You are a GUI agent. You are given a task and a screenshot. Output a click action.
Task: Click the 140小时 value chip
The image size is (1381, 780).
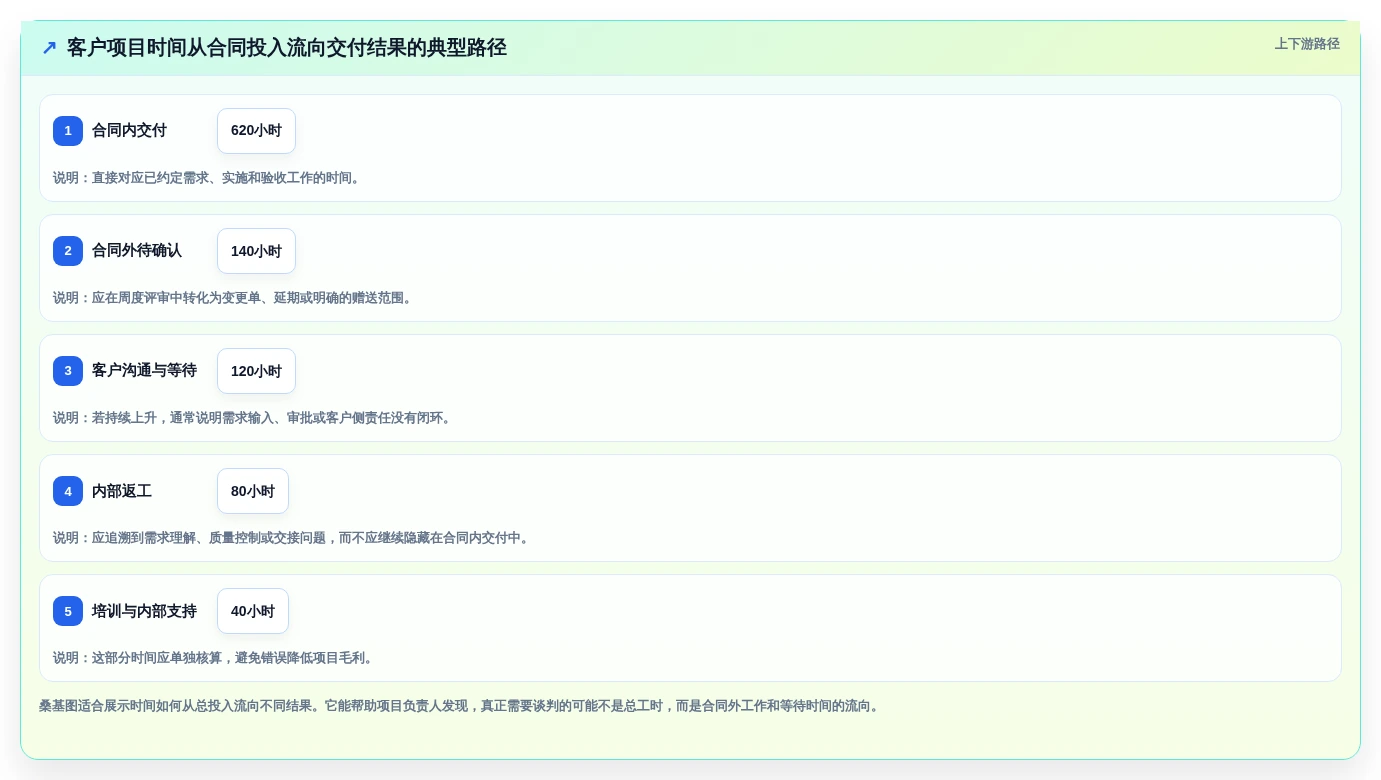tap(256, 251)
